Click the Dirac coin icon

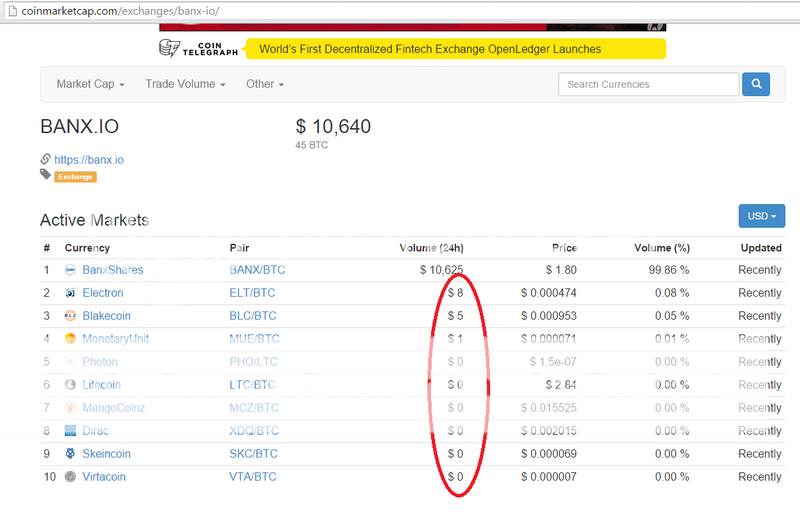pos(70,430)
